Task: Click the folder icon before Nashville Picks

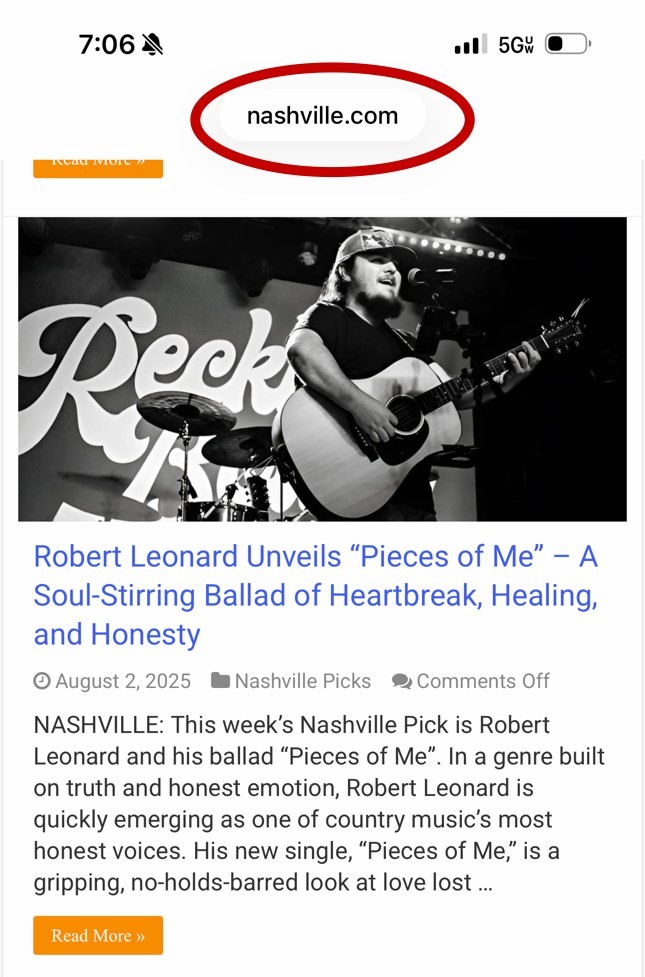Action: click(220, 681)
